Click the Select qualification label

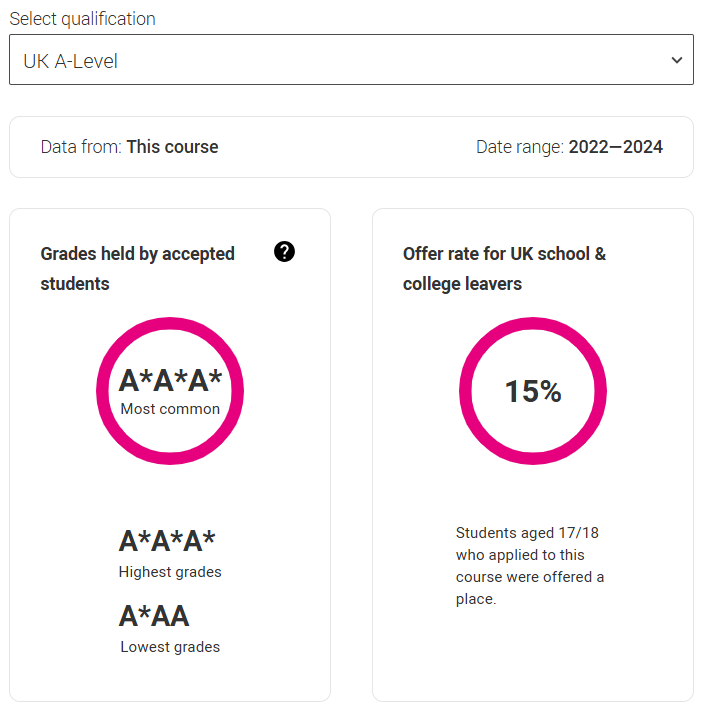pyautogui.click(x=82, y=19)
